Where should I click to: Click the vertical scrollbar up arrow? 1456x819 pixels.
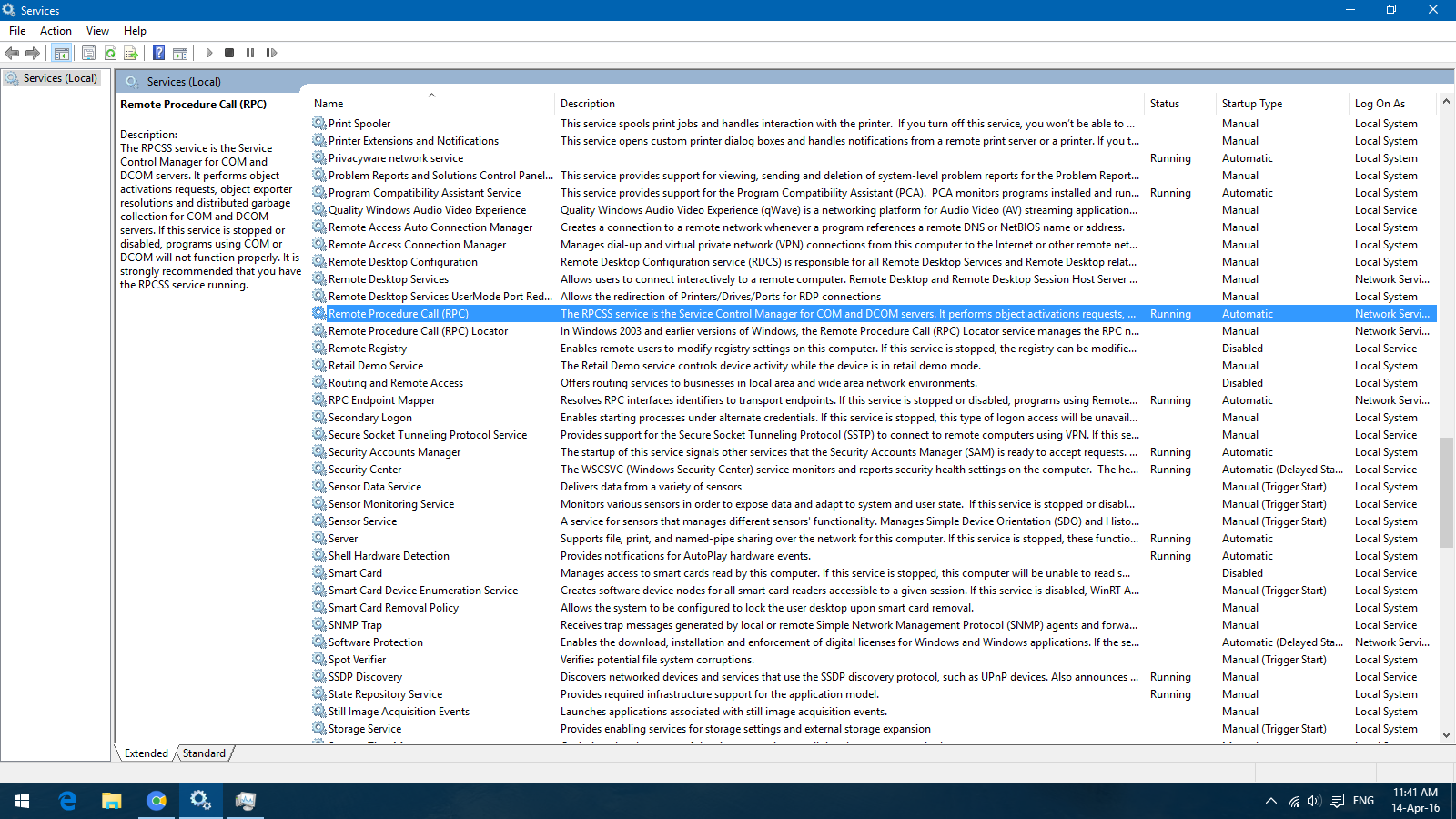point(1446,101)
